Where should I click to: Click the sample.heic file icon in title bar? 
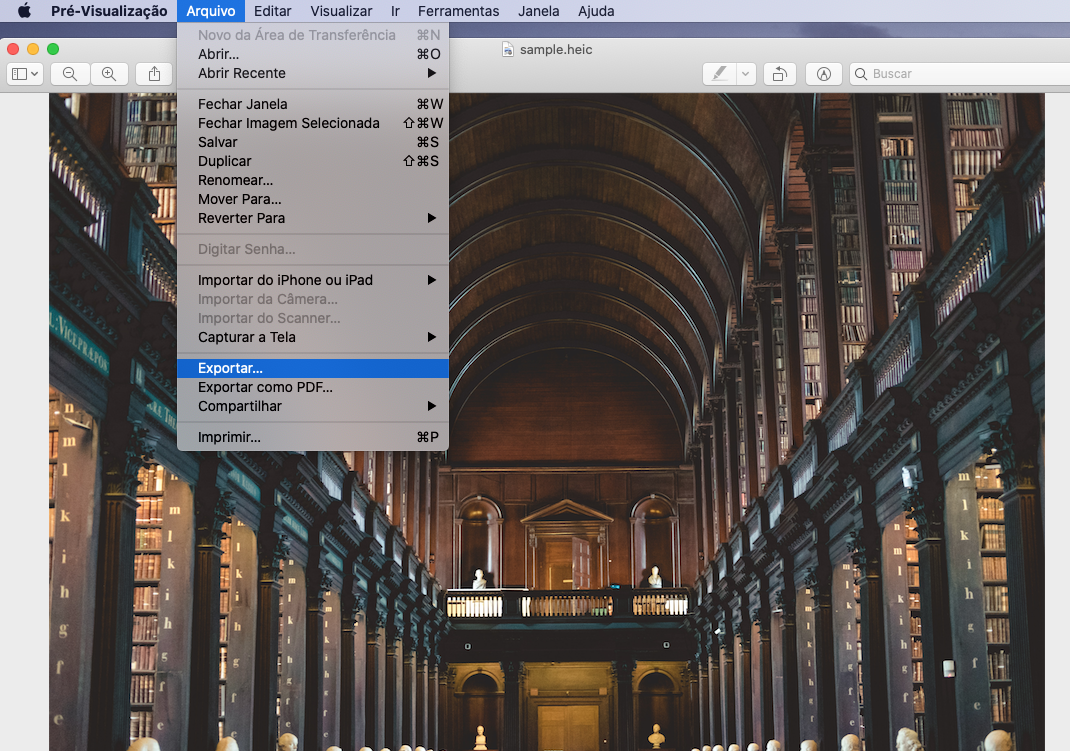point(507,49)
